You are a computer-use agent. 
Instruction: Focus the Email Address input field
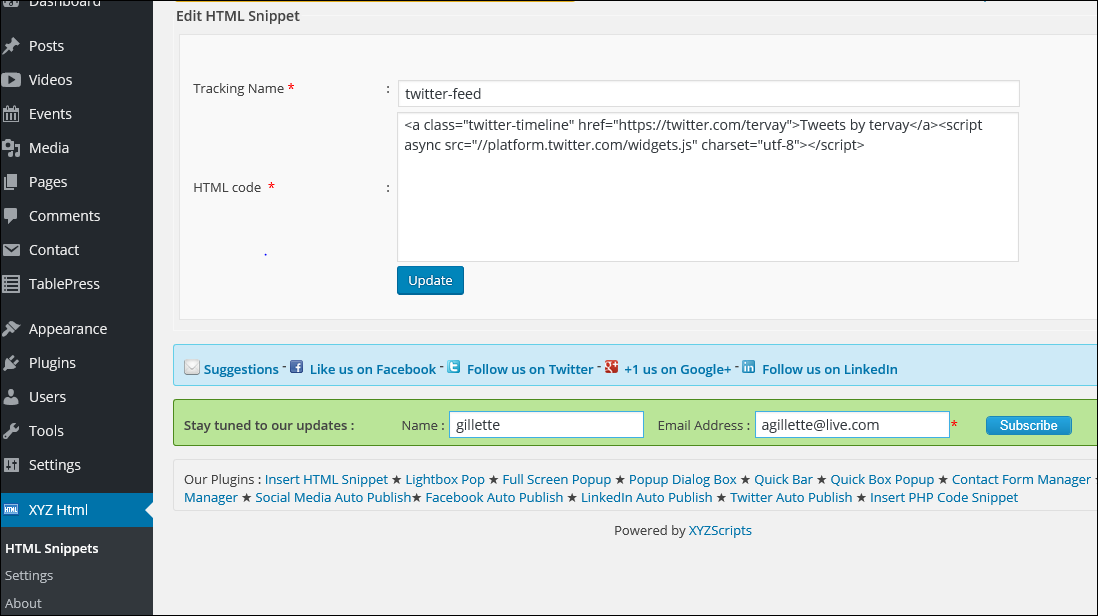point(851,425)
